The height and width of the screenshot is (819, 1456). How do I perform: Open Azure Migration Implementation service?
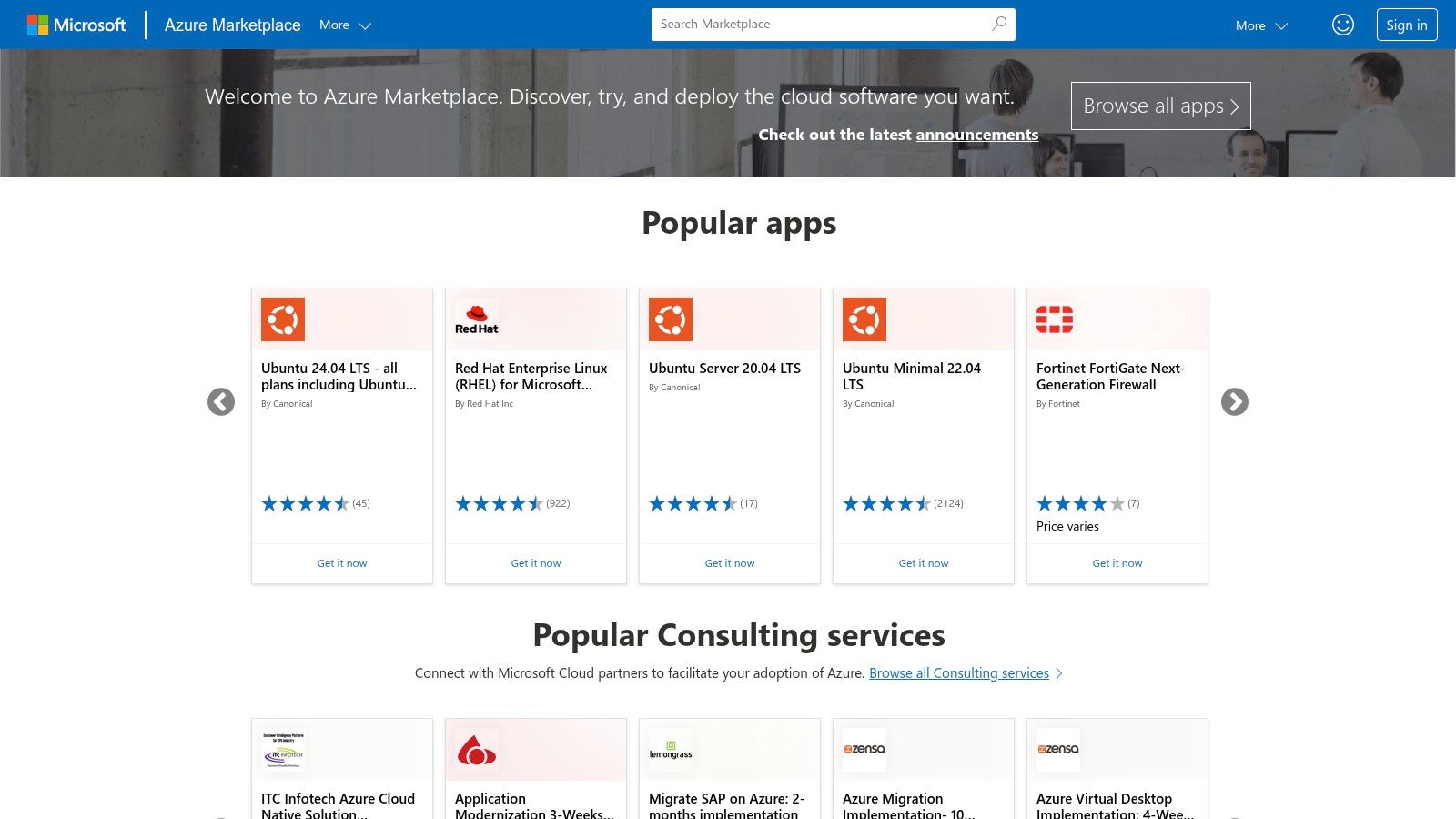coord(908,805)
